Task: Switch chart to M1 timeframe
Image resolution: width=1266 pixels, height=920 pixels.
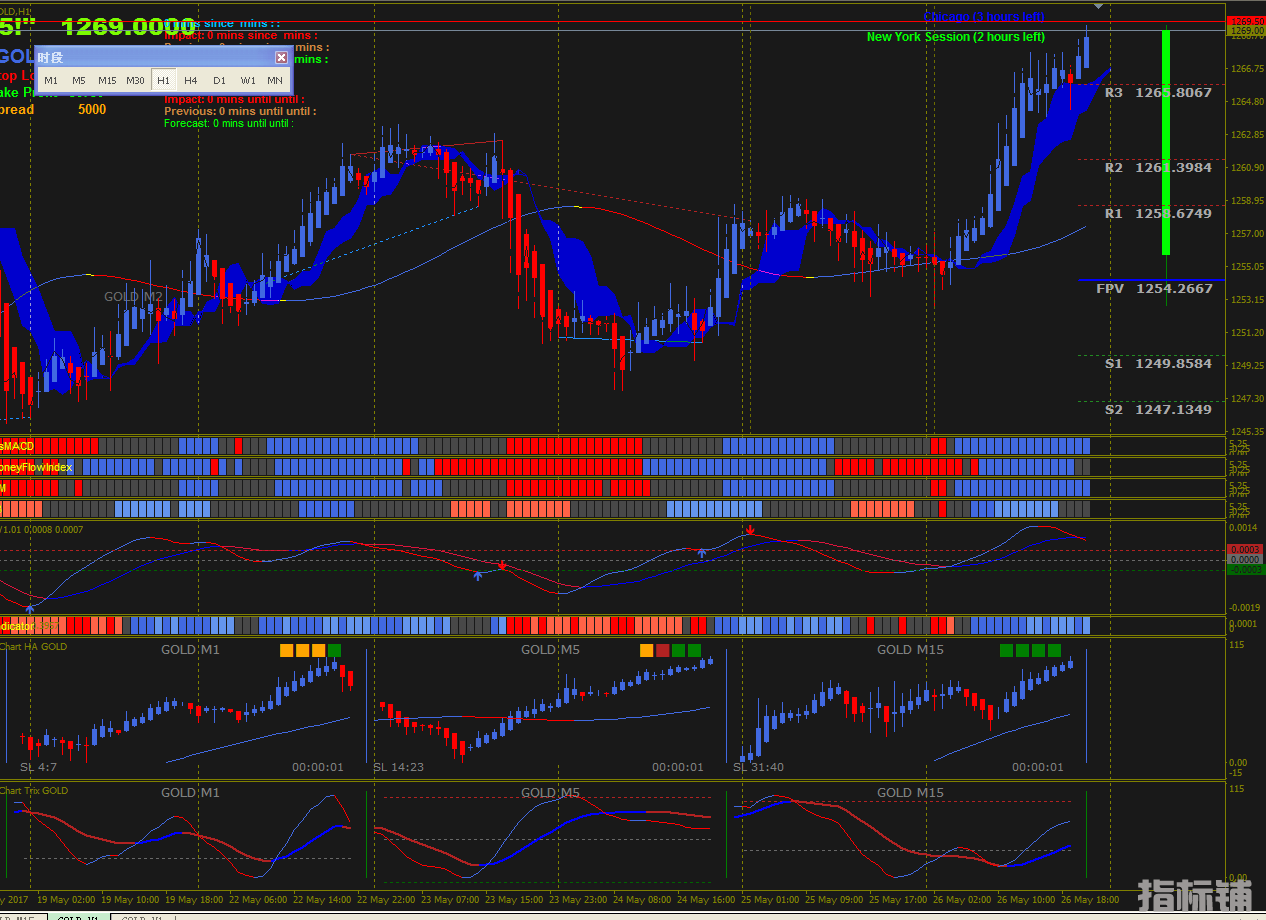Action: 51,81
